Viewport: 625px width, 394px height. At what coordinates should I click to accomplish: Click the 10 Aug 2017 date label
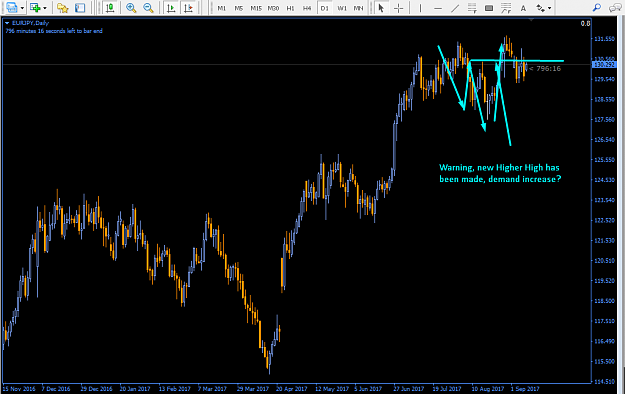point(487,388)
